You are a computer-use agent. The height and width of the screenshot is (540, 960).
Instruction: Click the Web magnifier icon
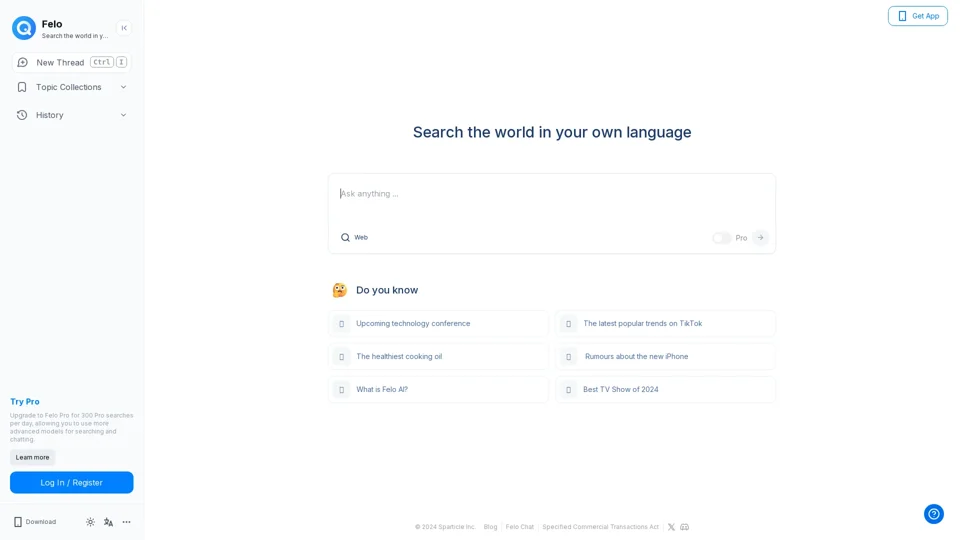point(345,238)
